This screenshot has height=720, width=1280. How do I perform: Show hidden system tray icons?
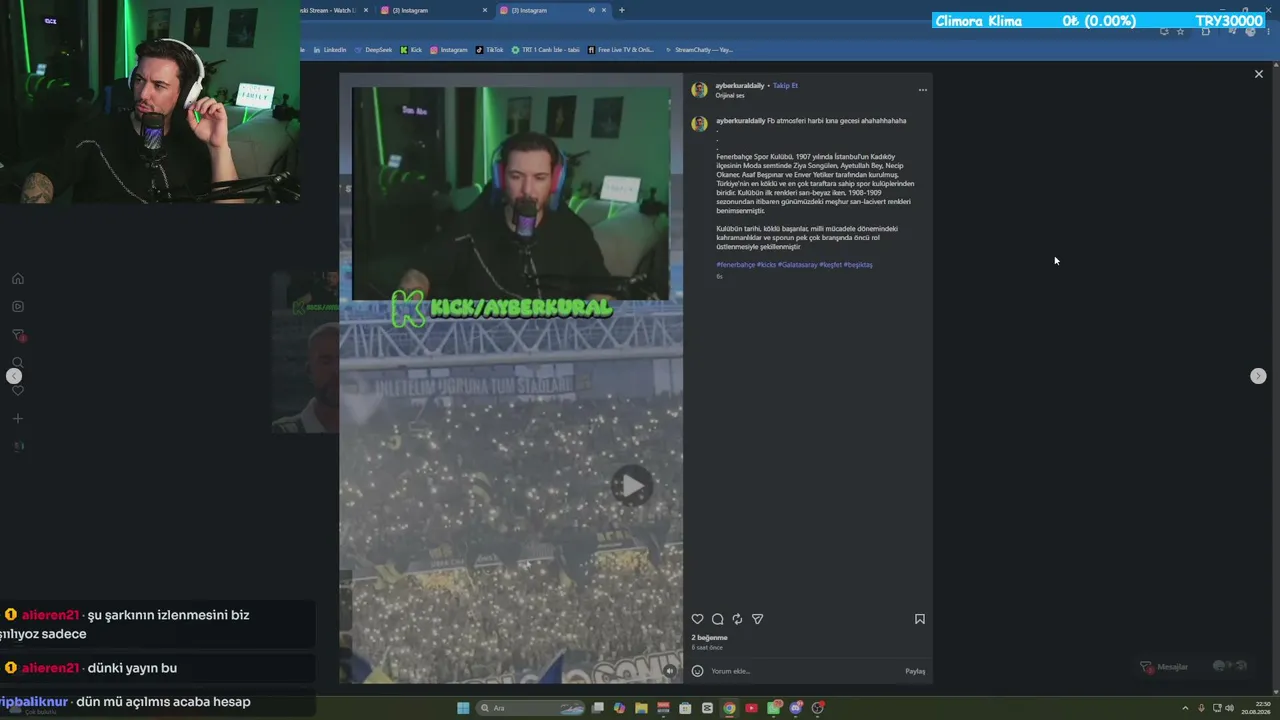(x=1186, y=708)
